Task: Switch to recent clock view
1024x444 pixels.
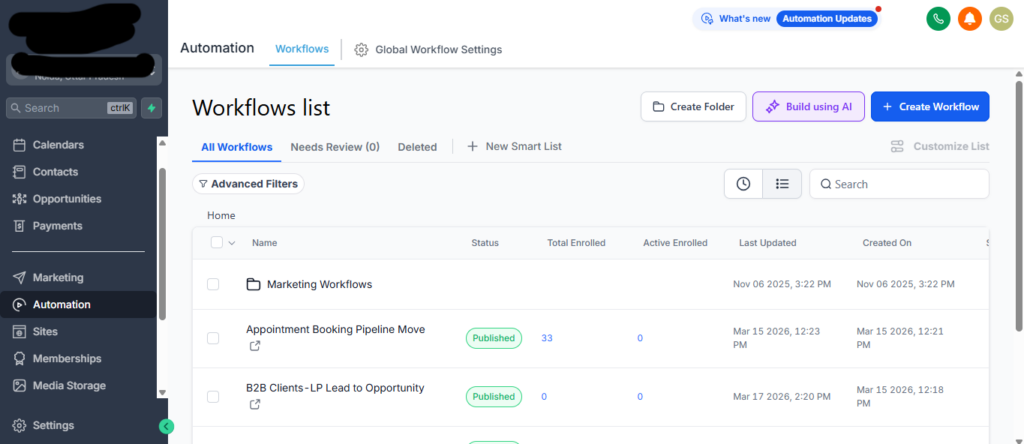Action: coord(743,184)
